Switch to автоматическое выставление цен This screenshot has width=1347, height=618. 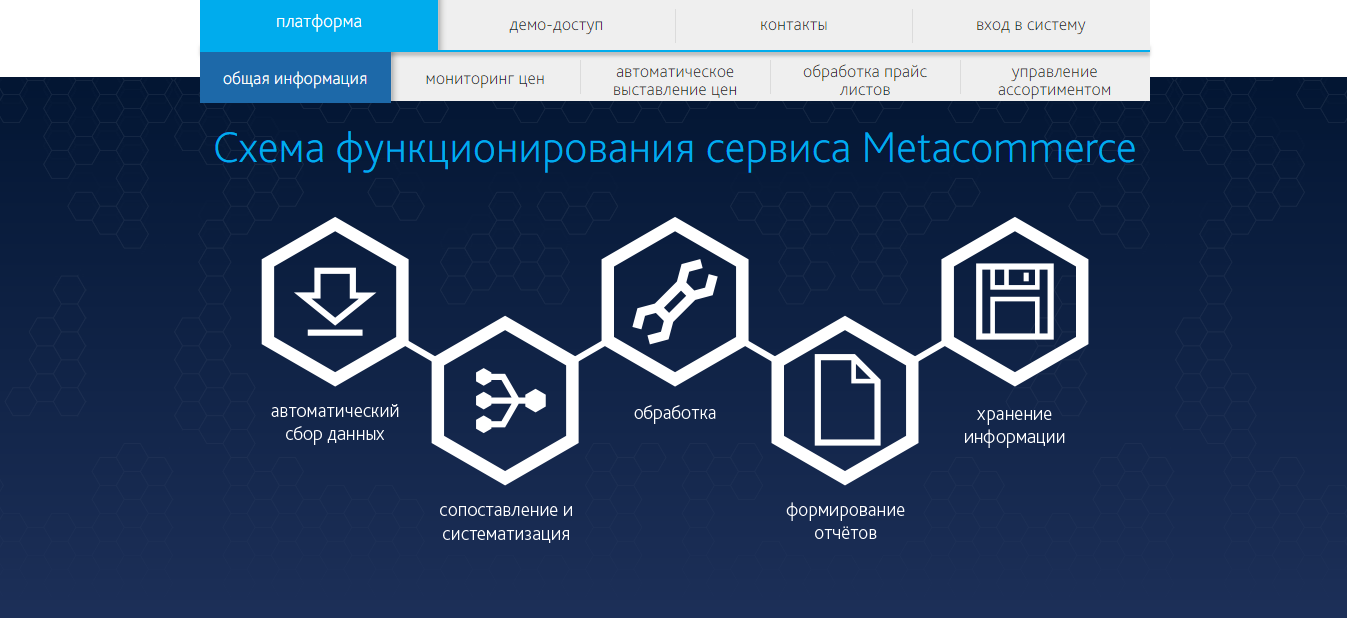pyautogui.click(x=675, y=80)
